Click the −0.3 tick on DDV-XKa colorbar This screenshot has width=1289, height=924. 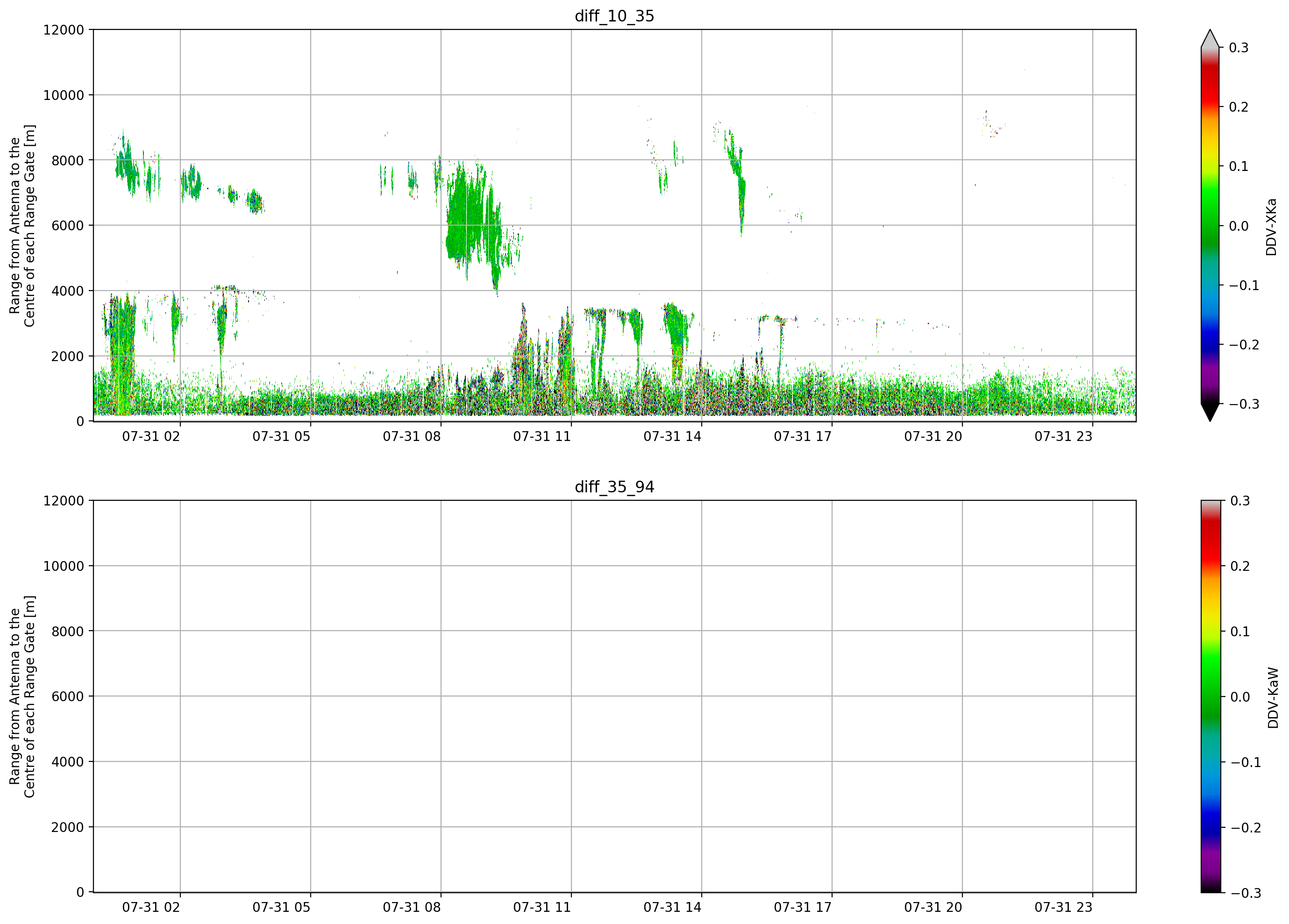tap(1244, 405)
